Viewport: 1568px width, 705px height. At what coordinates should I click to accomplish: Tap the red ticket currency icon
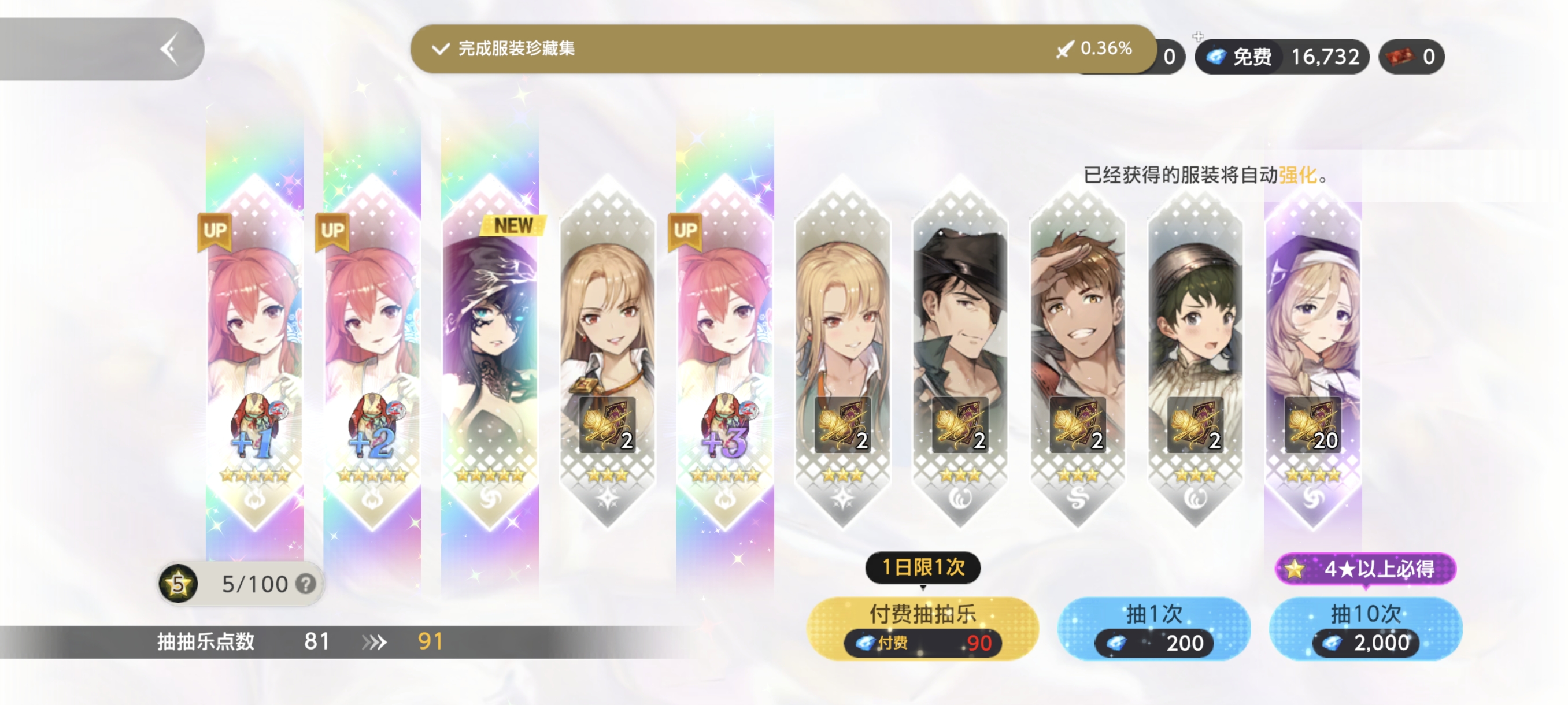pyautogui.click(x=1399, y=57)
